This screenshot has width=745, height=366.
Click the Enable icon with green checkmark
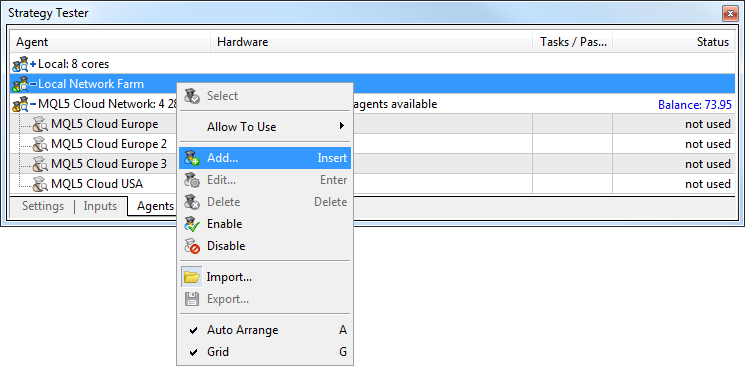pos(192,224)
